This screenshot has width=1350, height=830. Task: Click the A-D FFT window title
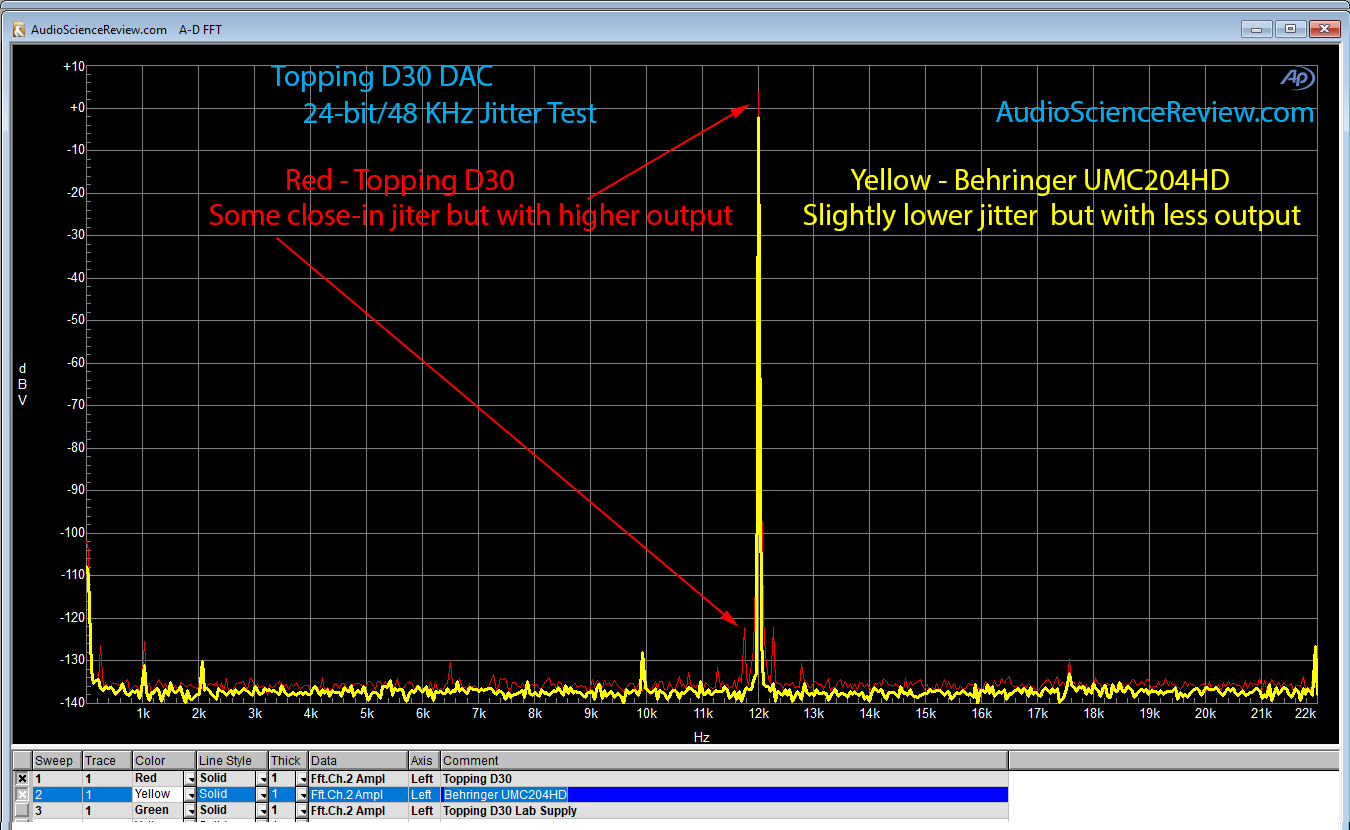click(200, 29)
